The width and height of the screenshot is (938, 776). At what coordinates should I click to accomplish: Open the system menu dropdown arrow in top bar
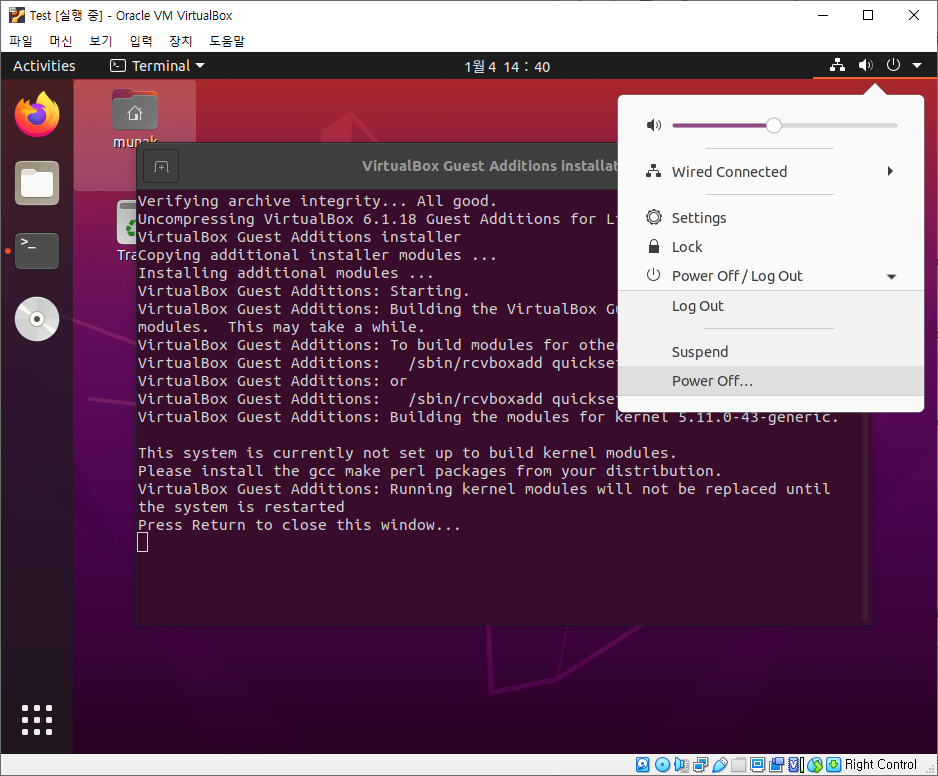(917, 65)
